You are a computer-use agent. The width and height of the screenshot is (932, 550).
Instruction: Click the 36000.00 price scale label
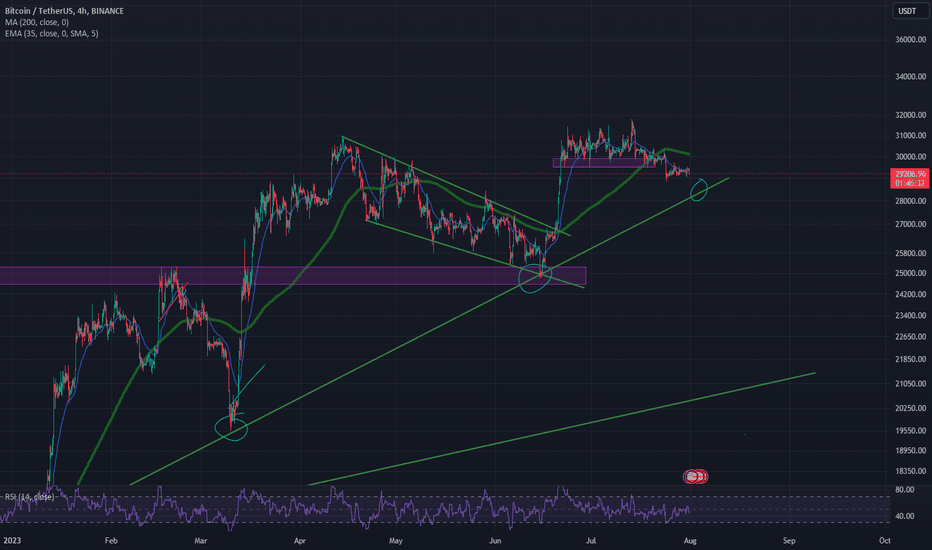coord(911,39)
